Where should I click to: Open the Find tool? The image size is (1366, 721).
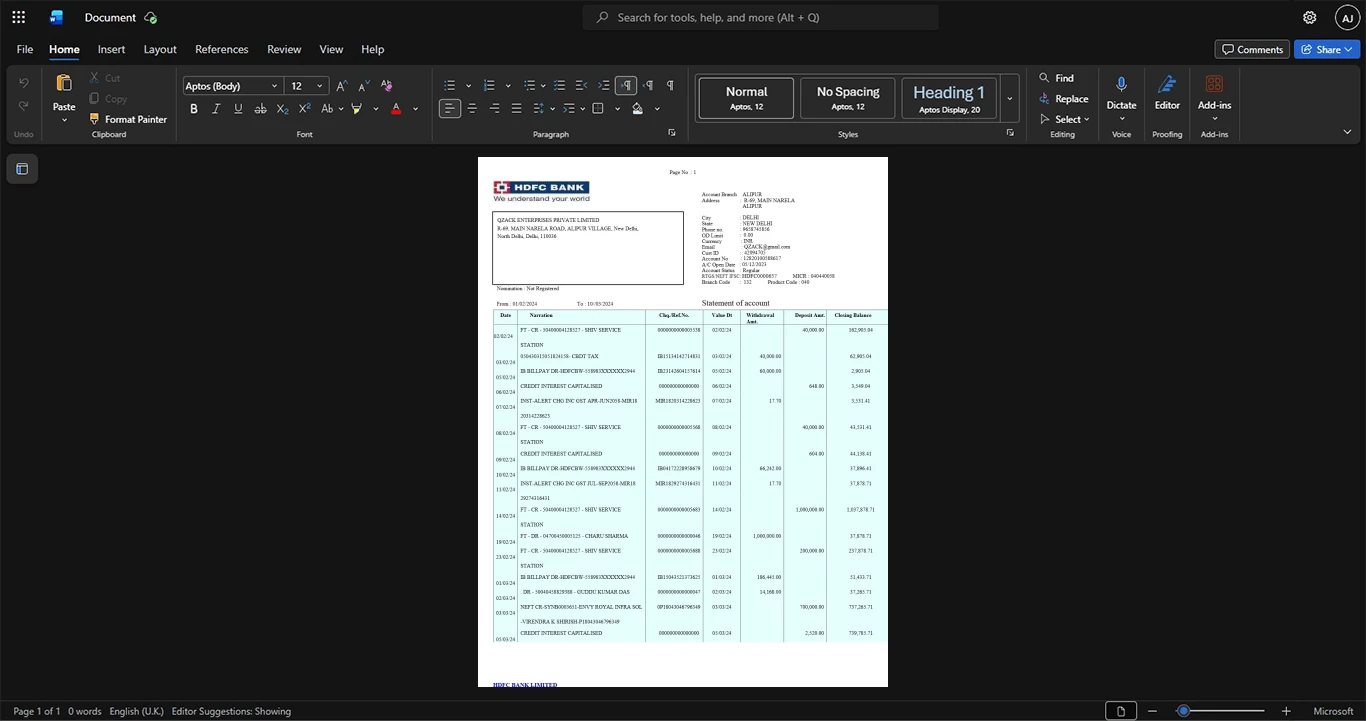pyautogui.click(x=1056, y=77)
